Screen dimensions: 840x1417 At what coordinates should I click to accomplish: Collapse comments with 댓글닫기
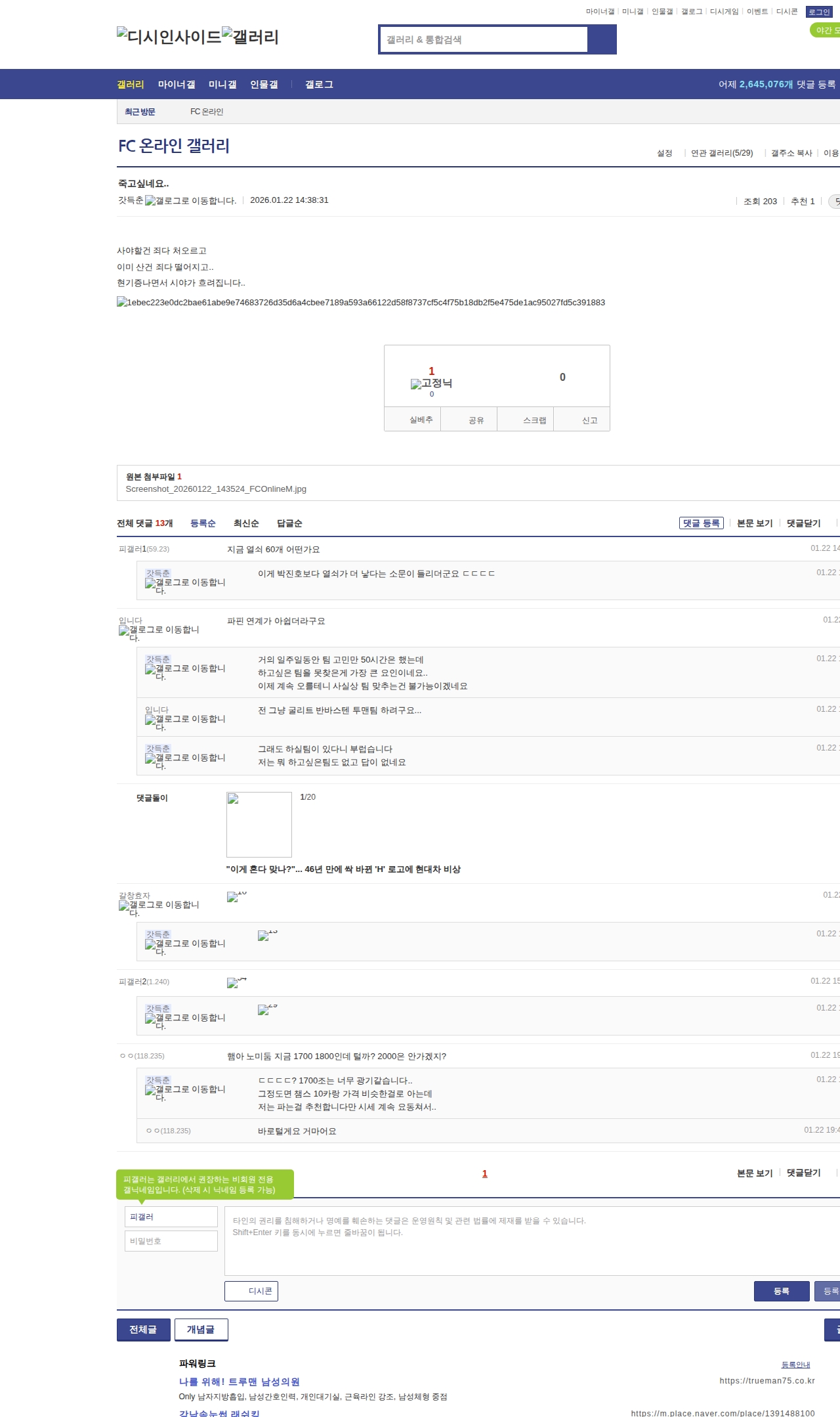(803, 523)
